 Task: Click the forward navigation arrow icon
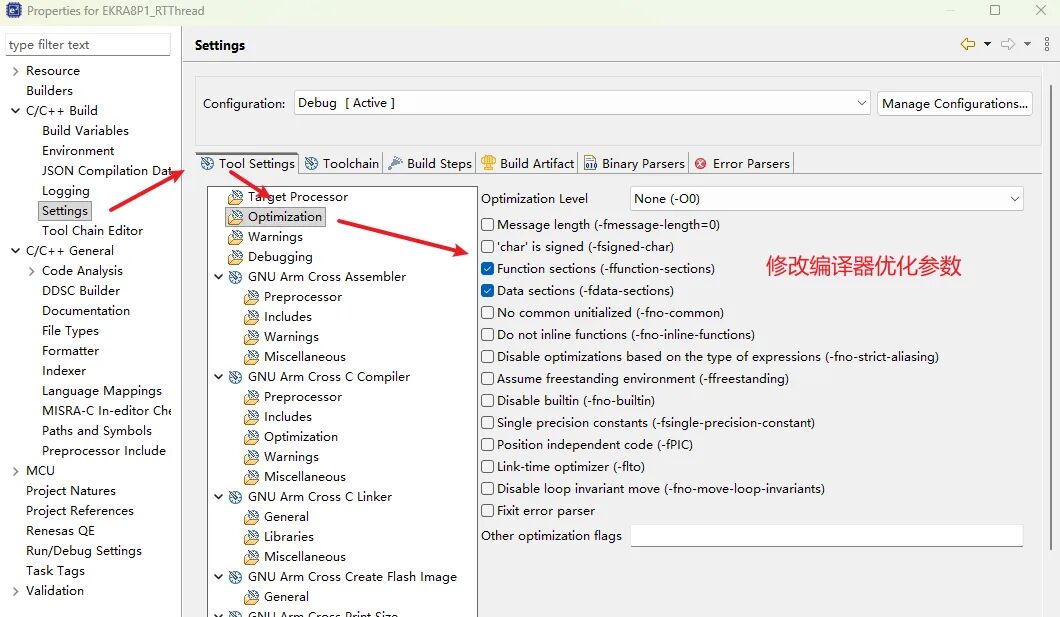point(1007,44)
